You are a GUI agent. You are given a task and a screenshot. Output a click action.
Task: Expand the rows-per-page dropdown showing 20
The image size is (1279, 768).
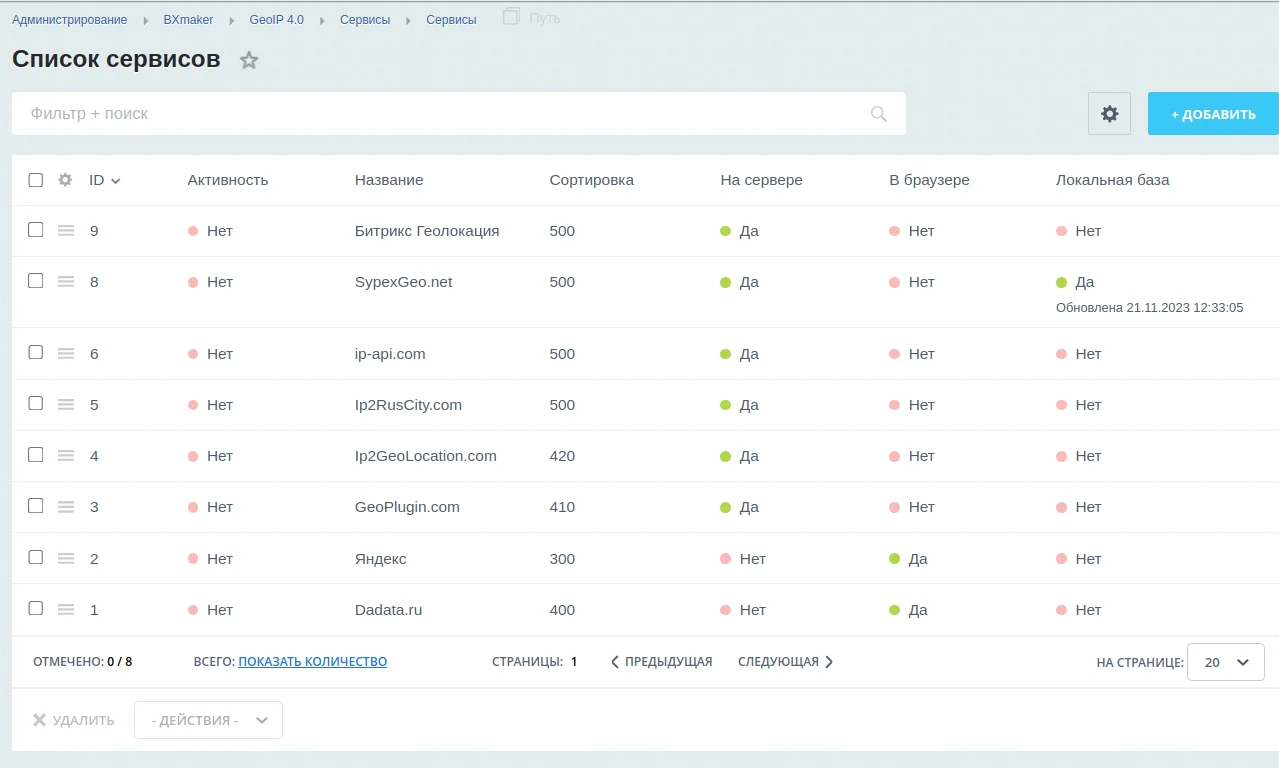[x=1226, y=662]
